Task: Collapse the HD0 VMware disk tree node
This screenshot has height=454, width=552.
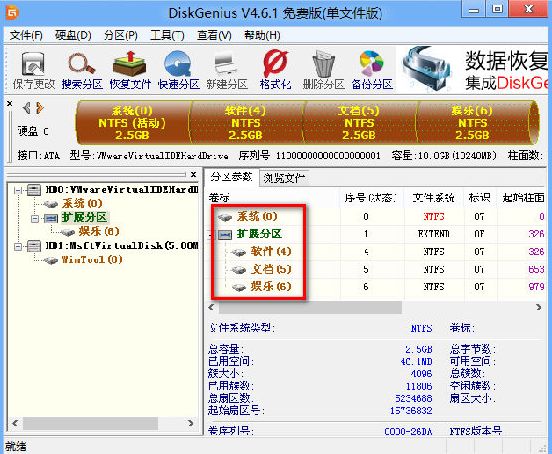Action: [x=18, y=190]
